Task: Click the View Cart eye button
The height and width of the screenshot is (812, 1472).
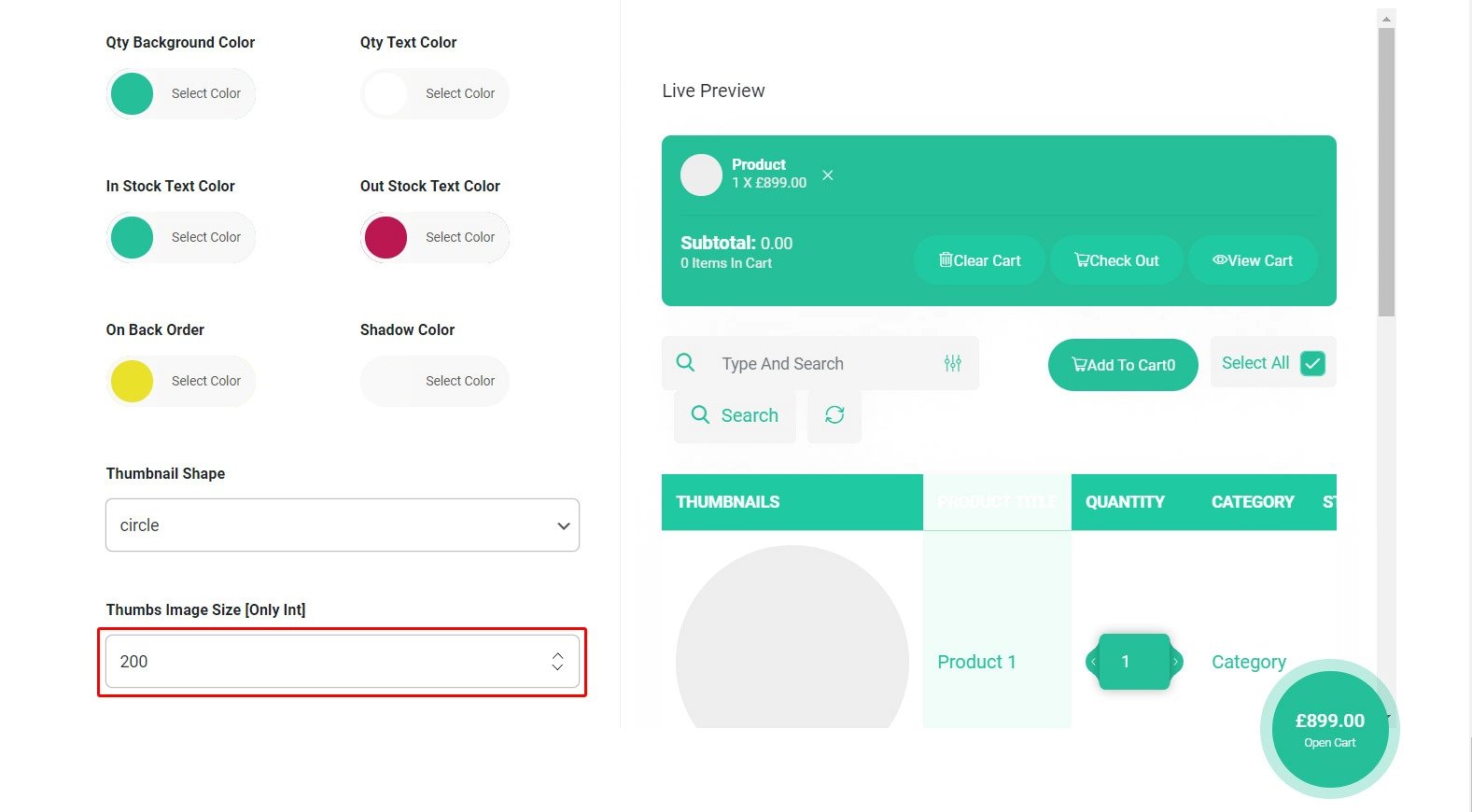Action: tap(1253, 260)
